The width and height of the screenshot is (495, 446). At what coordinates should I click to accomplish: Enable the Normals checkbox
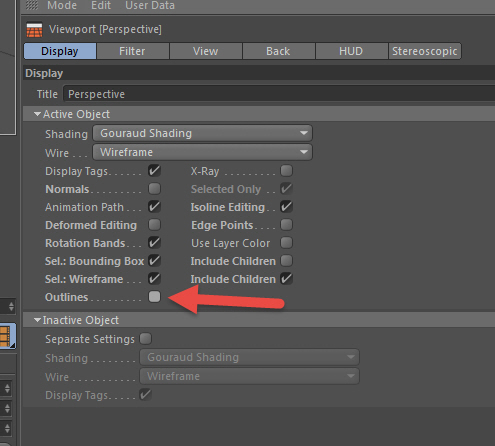pos(154,189)
